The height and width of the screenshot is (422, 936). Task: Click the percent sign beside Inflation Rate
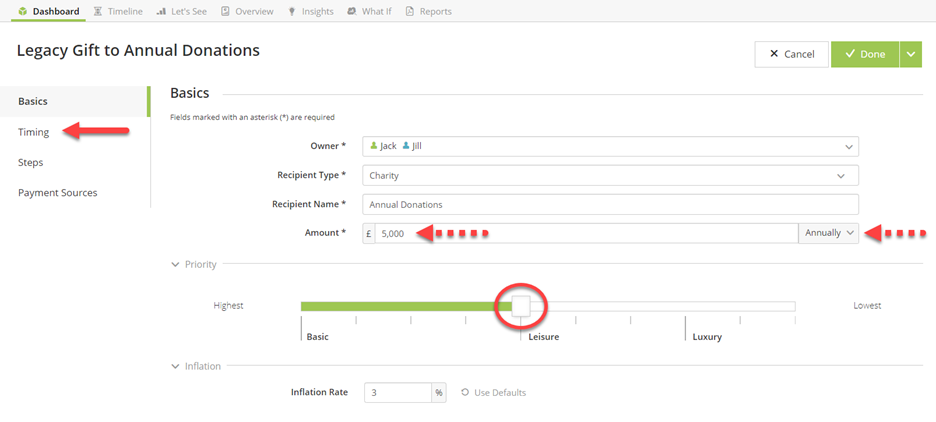click(439, 393)
